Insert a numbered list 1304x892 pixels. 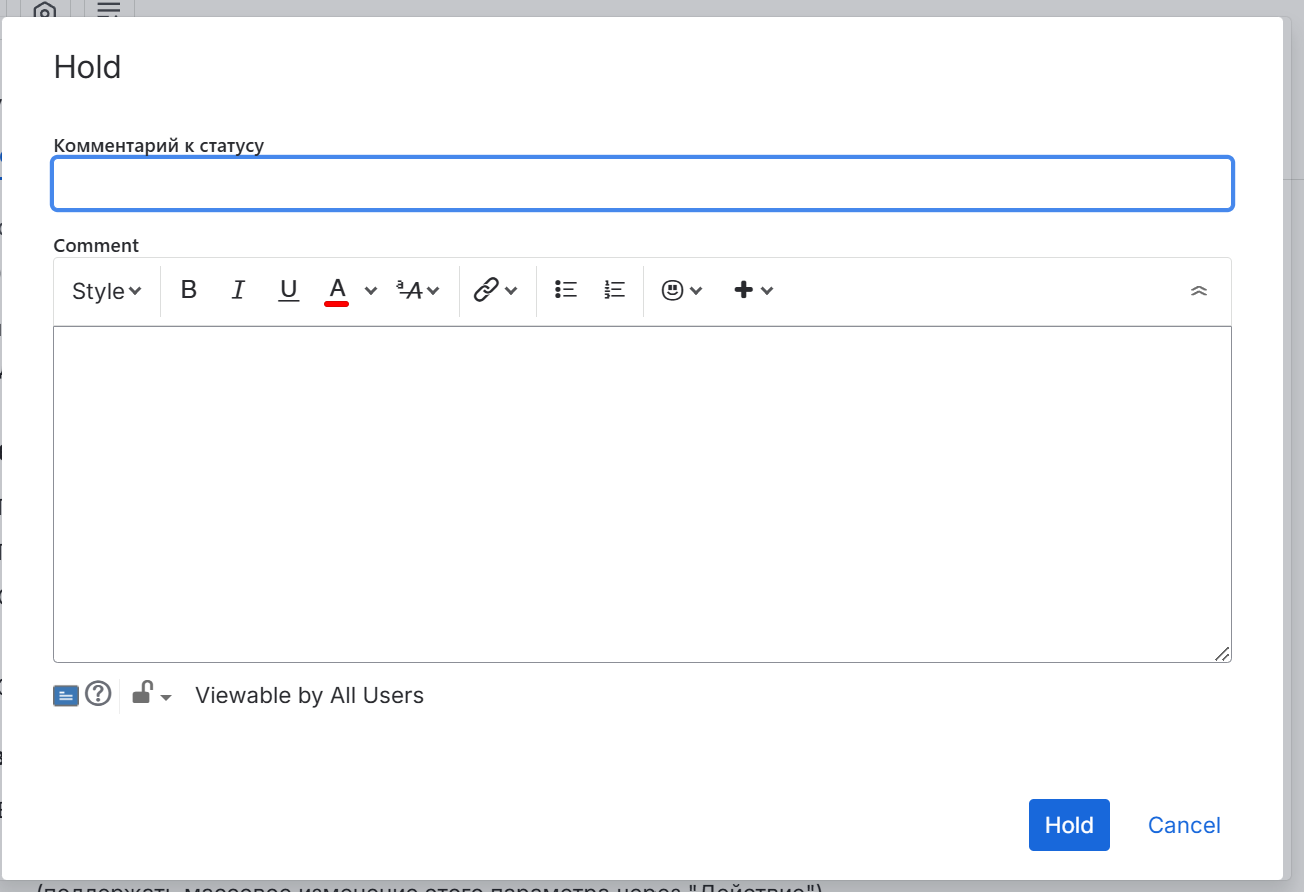point(614,290)
